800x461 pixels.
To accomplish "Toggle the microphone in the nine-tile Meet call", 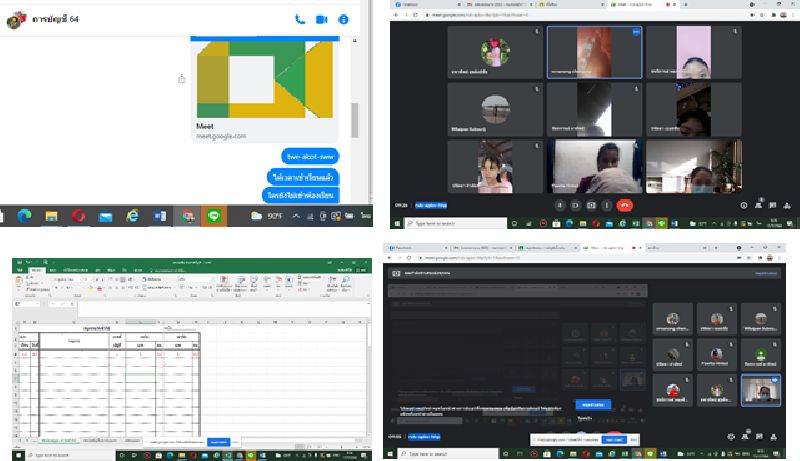I will 561,205.
